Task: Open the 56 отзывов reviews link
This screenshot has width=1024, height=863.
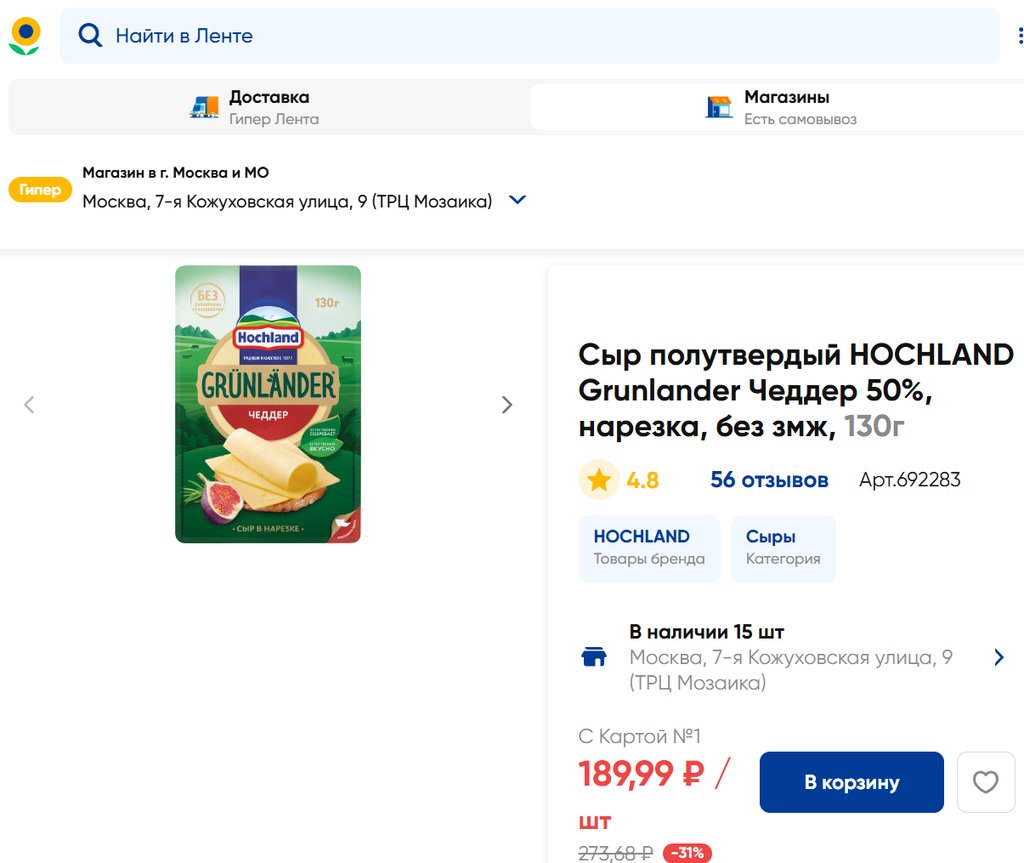Action: 769,480
